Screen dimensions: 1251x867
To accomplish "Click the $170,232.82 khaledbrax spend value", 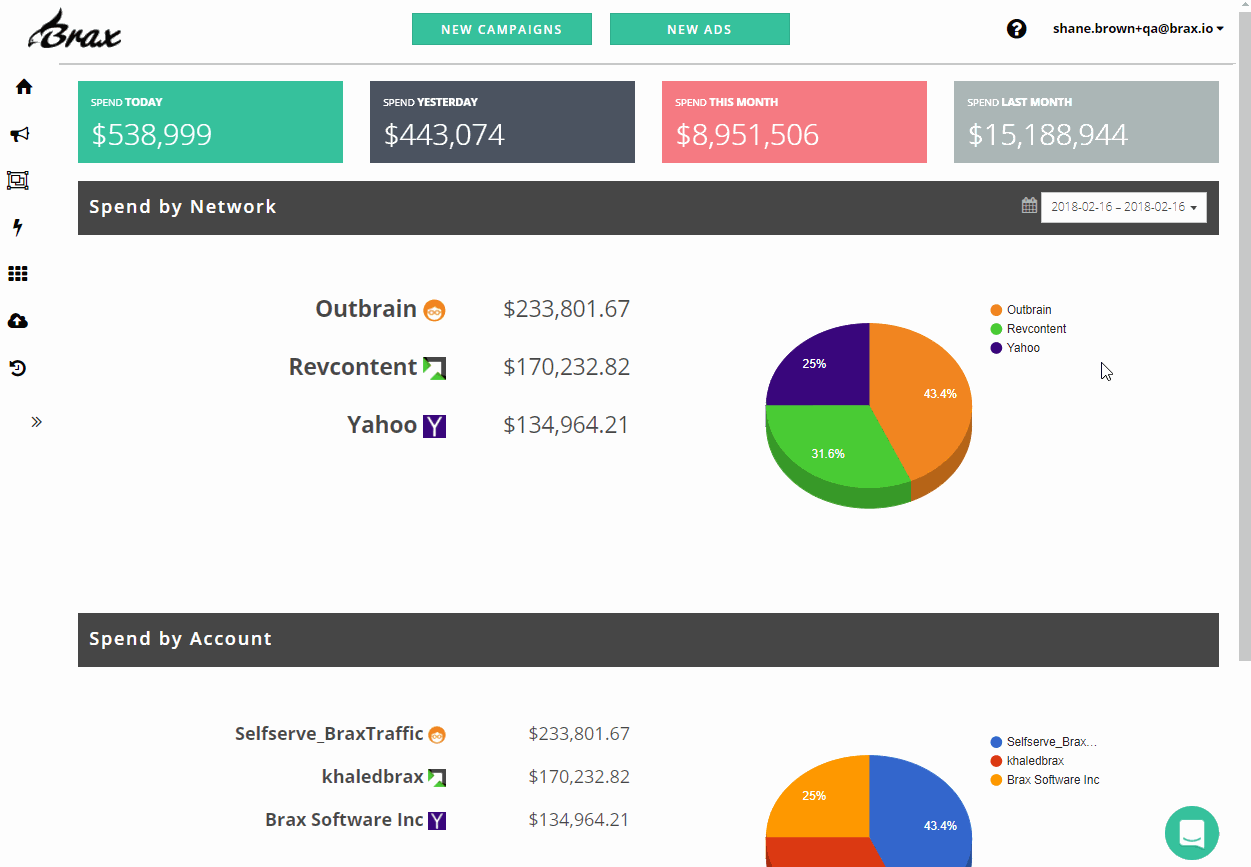I will 579,777.
